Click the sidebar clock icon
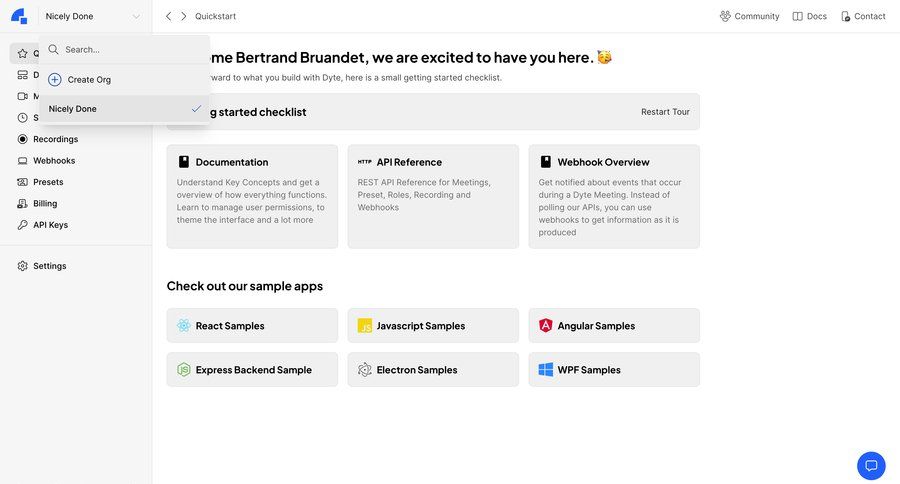 (x=22, y=118)
